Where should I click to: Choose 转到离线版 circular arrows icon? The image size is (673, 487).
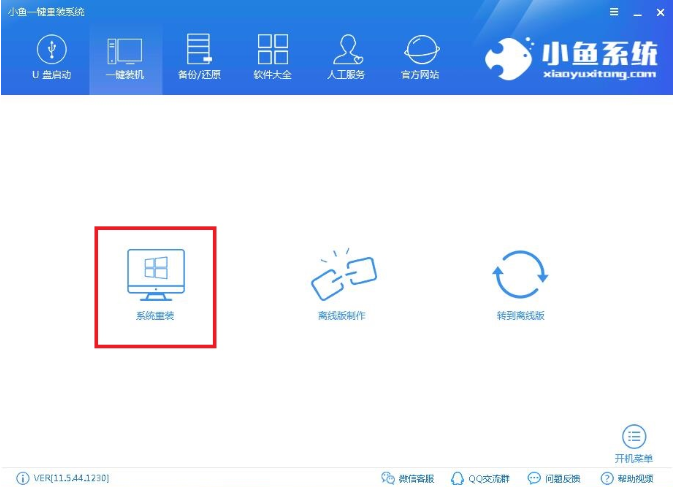(520, 273)
